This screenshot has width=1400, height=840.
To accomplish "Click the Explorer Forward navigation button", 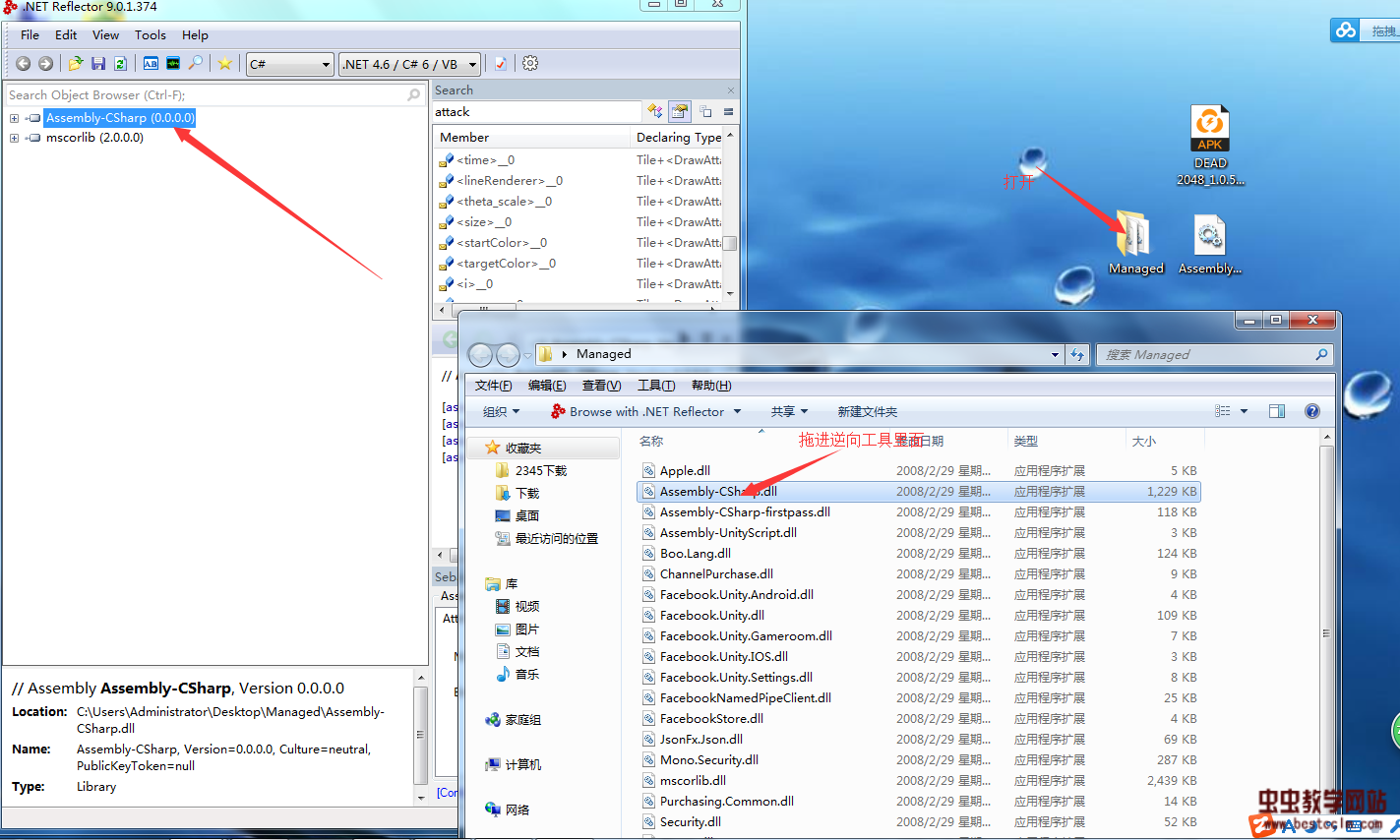I will (x=508, y=355).
